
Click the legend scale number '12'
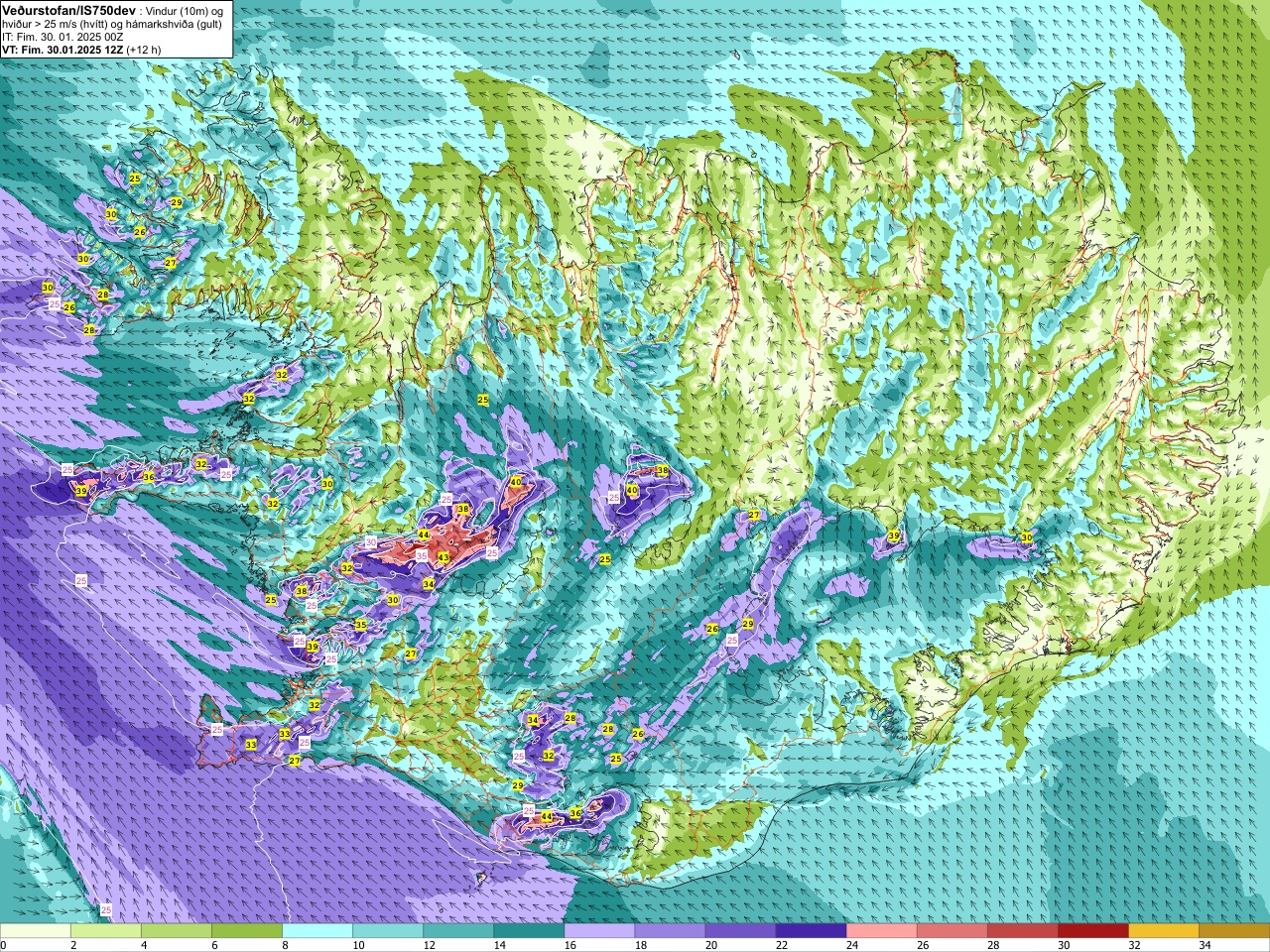tap(429, 945)
